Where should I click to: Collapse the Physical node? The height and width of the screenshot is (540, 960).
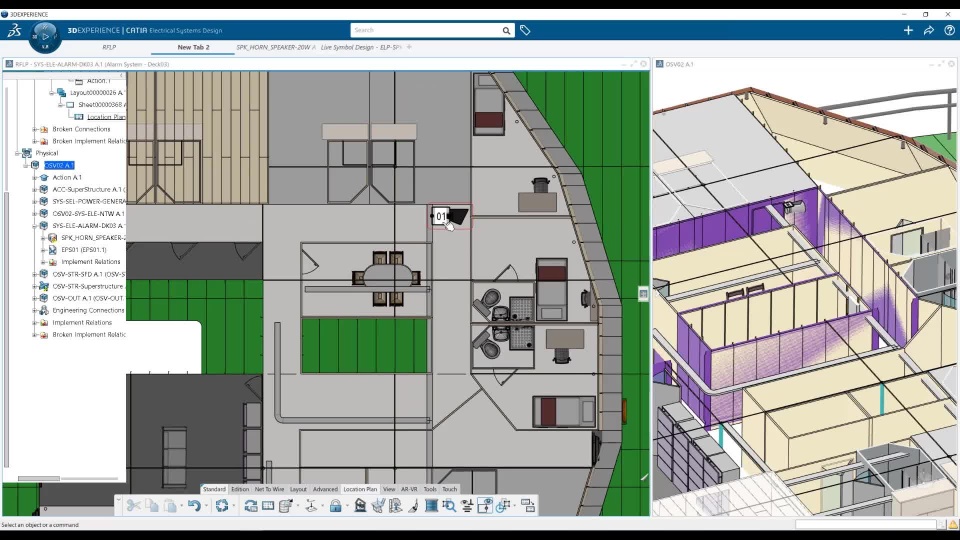pos(18,153)
